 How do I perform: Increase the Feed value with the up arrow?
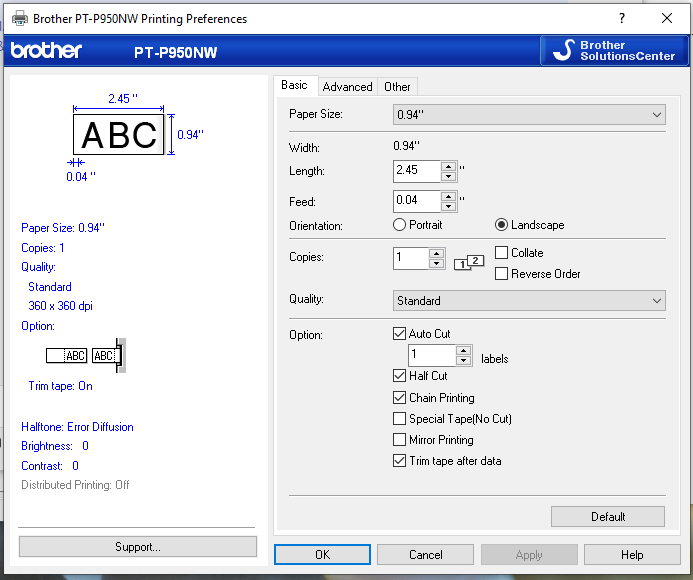click(449, 197)
